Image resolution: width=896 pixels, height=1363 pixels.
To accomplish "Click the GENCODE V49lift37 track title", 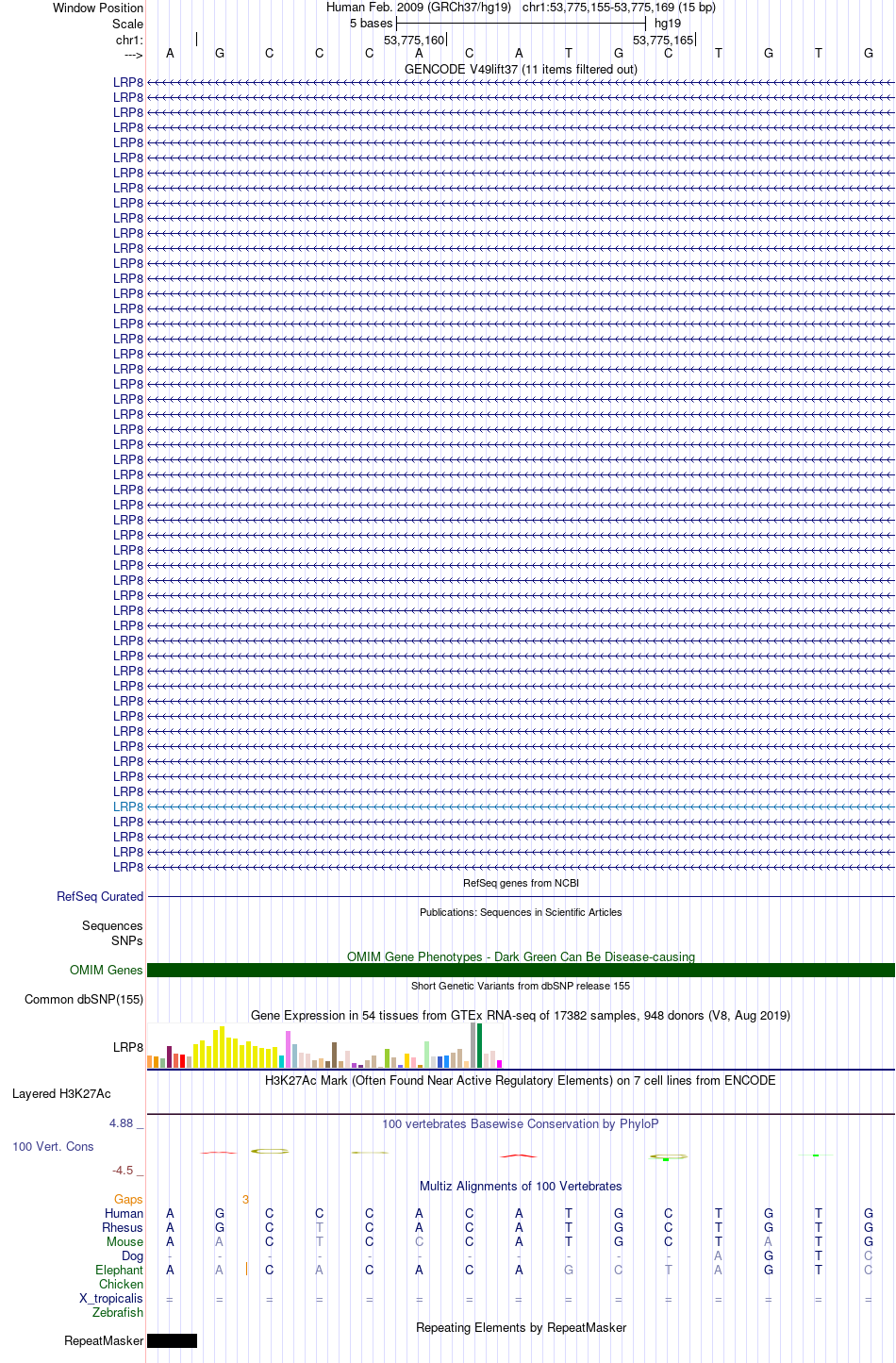I will pyautogui.click(x=521, y=69).
